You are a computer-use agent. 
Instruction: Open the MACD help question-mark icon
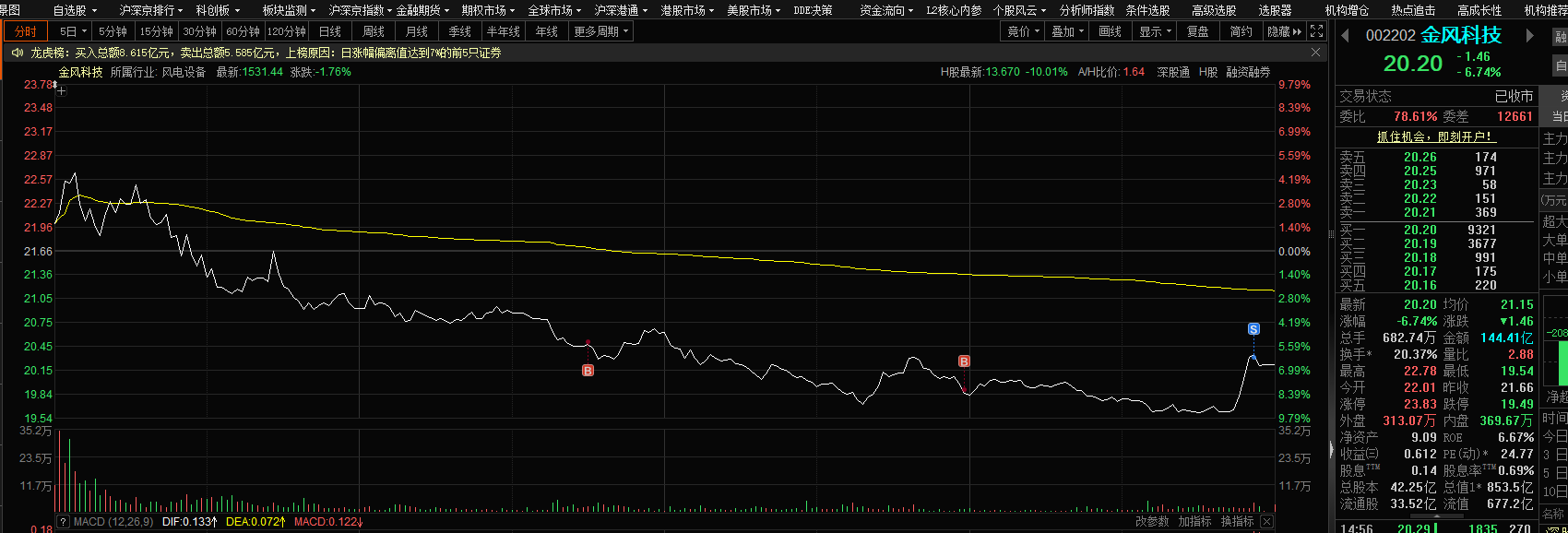pyautogui.click(x=63, y=522)
